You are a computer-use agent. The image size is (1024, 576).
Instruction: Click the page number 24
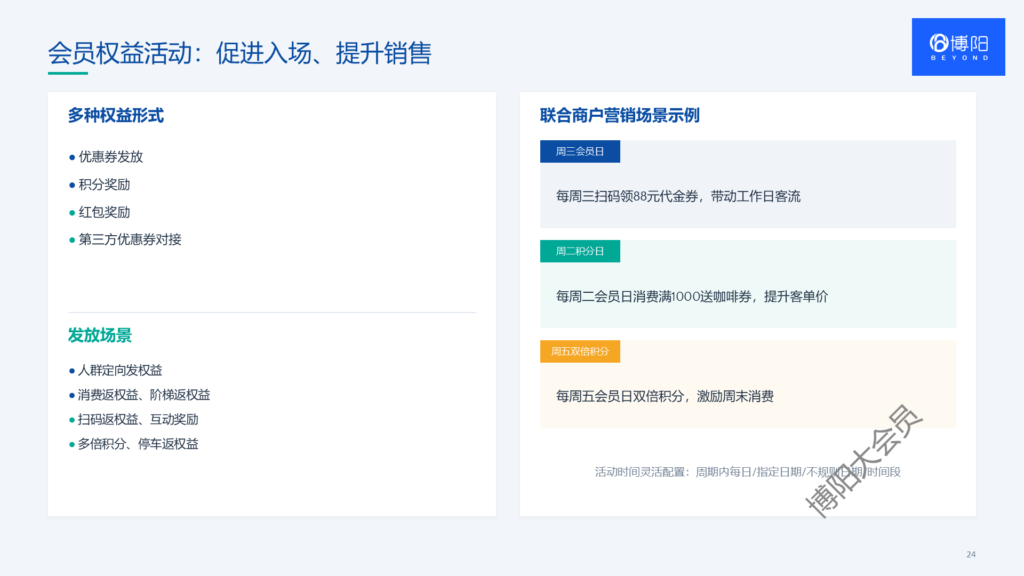[970, 554]
